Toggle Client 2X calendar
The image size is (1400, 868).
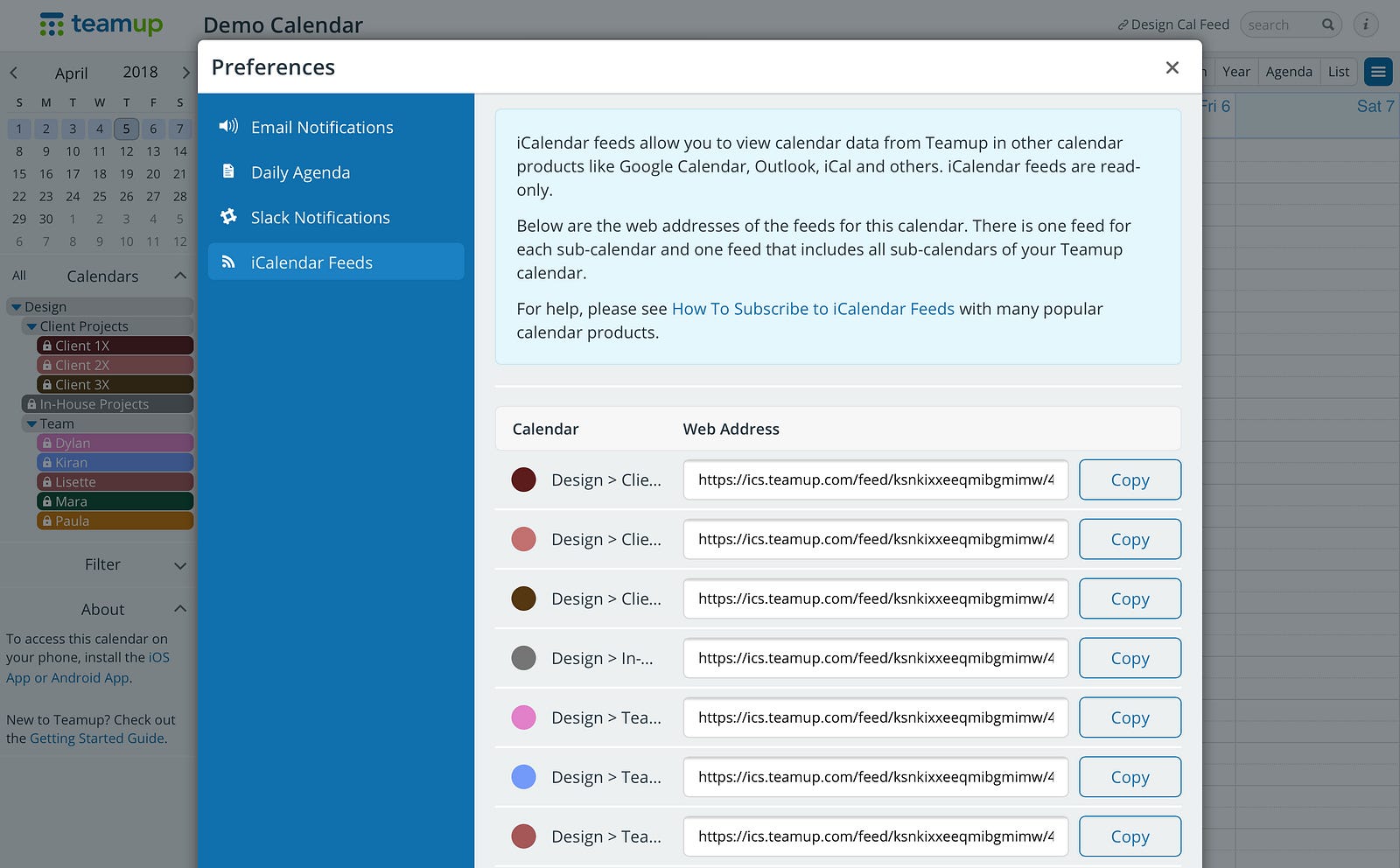point(115,365)
